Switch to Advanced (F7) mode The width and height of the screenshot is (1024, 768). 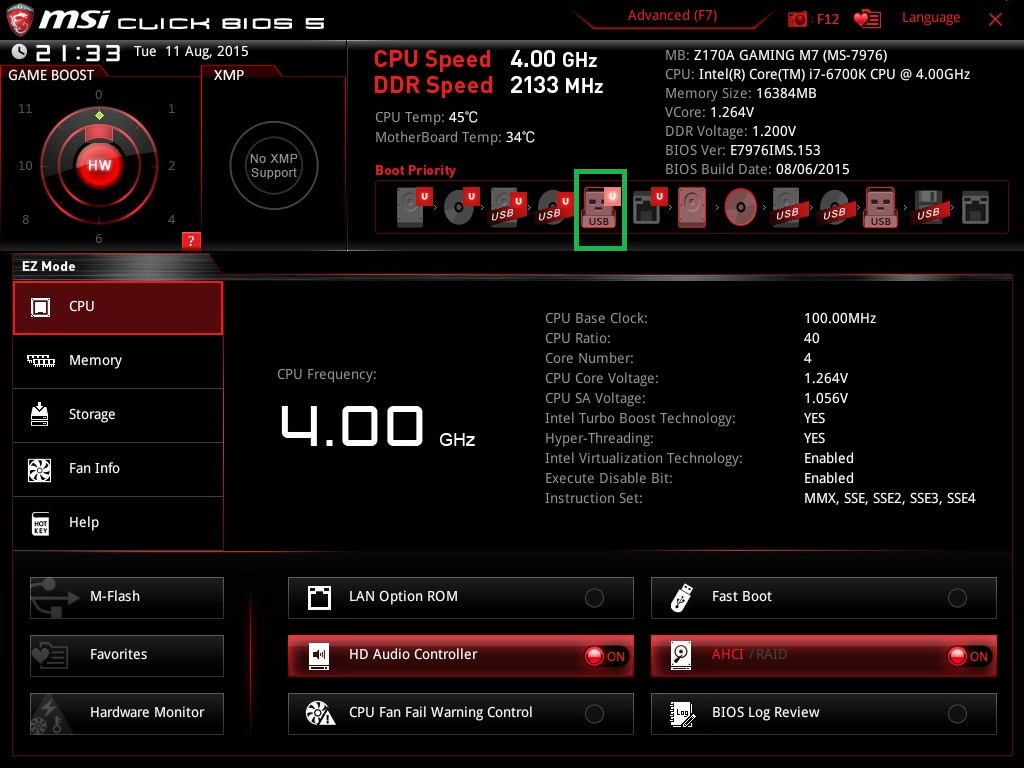(x=672, y=16)
